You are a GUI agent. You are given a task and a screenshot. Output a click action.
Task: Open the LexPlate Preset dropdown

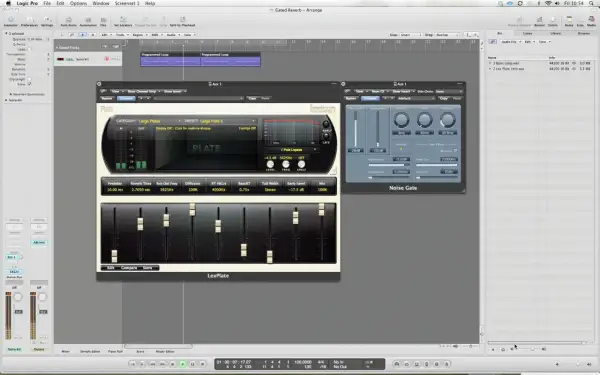click(227, 121)
